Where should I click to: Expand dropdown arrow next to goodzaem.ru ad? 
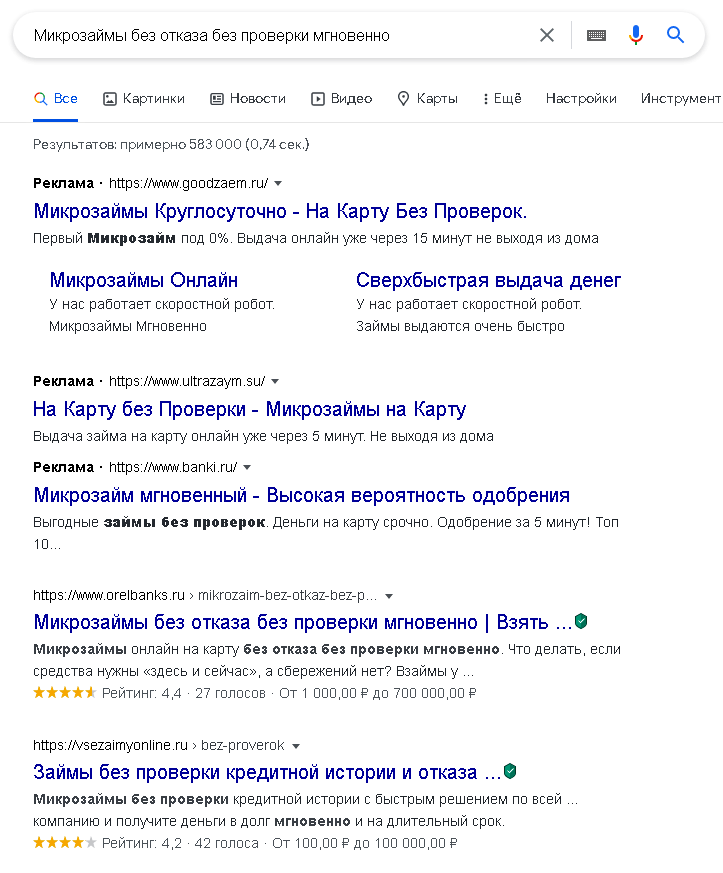click(x=278, y=183)
